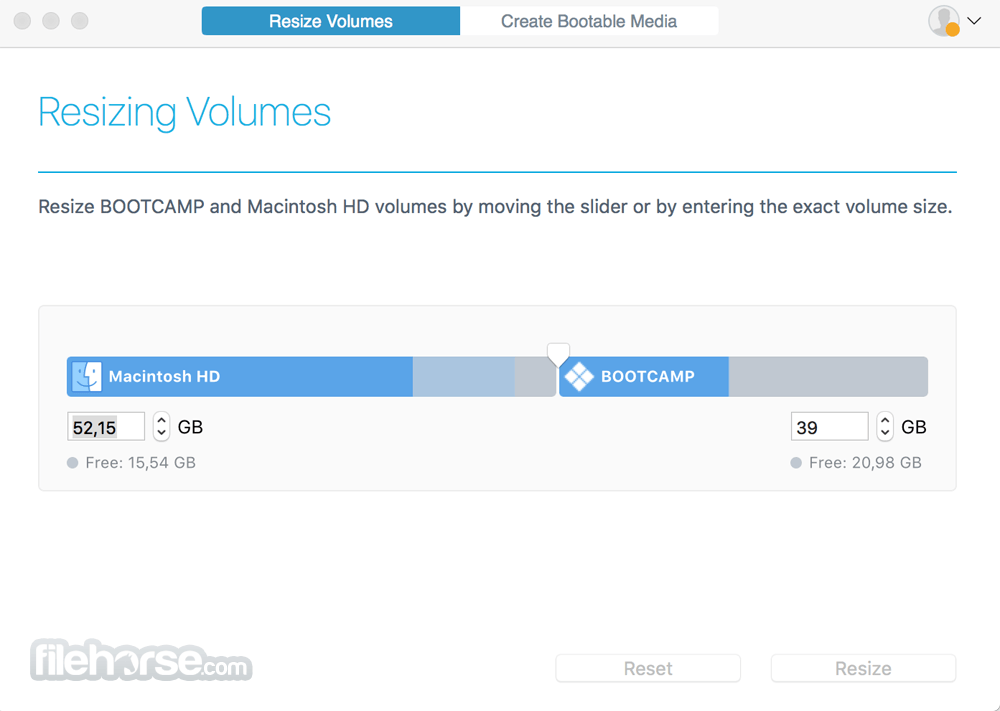Open the Create Bootable Media tab
This screenshot has width=1000, height=711.
tap(589, 21)
